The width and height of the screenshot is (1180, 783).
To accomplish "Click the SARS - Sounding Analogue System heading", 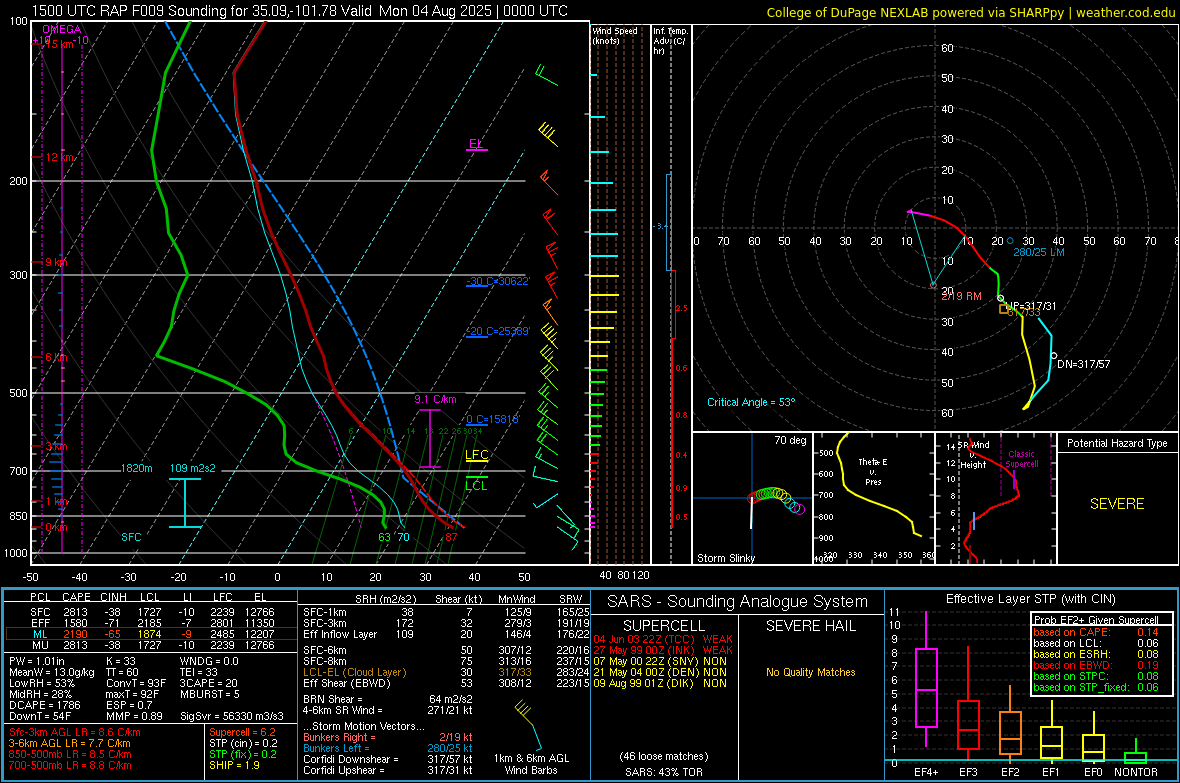I will click(738, 602).
